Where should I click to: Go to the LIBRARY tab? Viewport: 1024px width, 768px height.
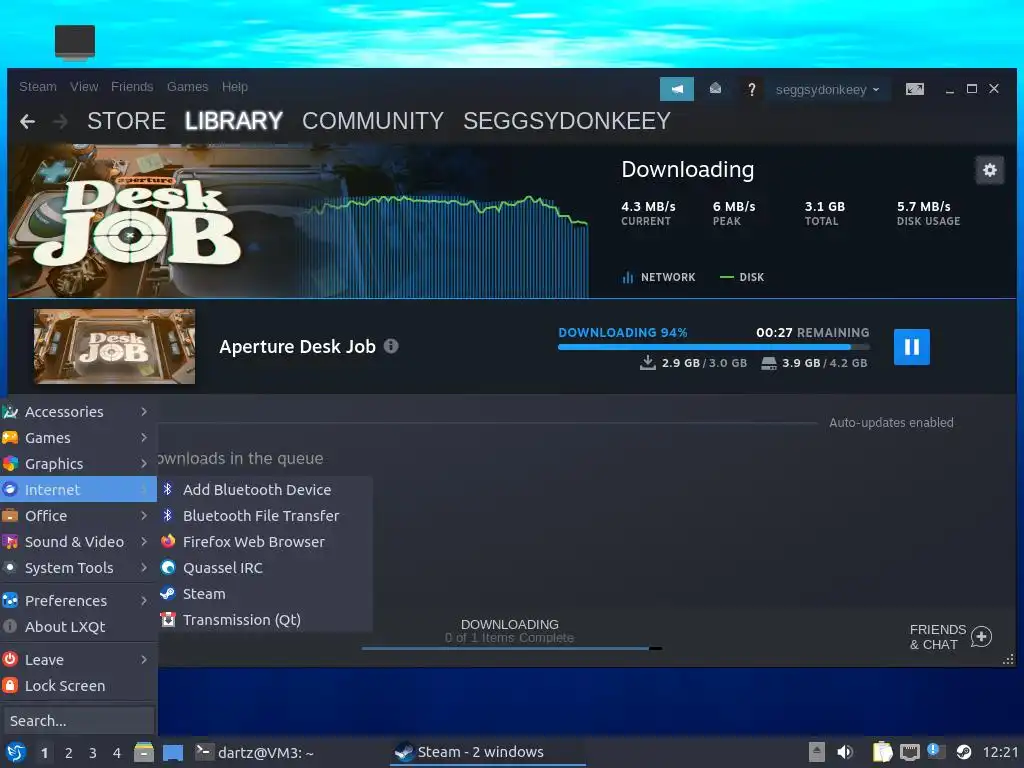234,121
